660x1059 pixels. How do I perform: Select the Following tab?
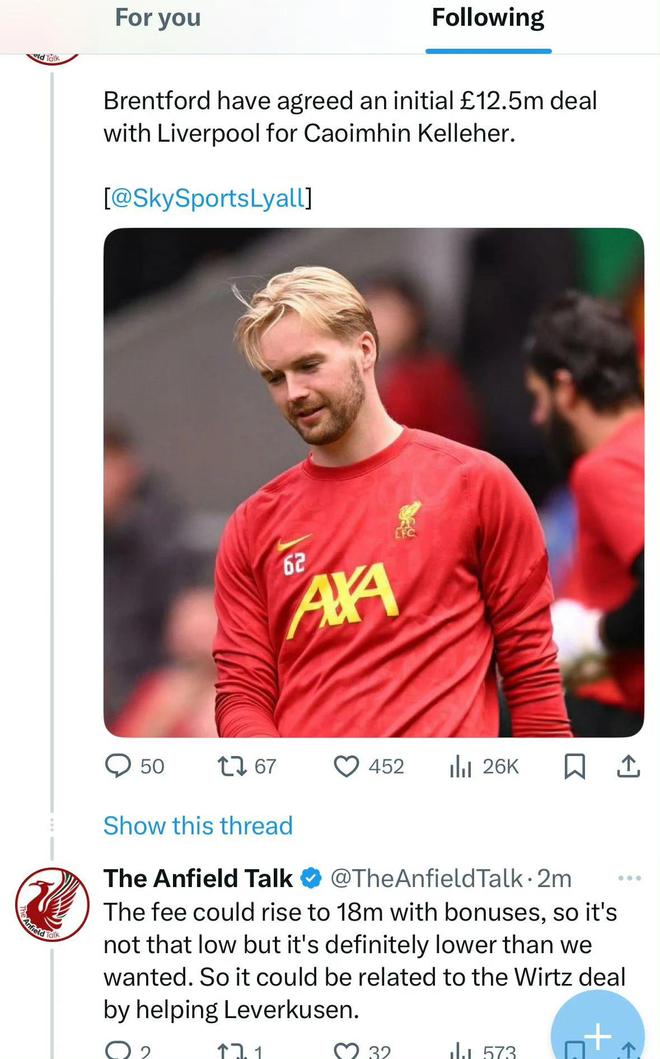point(488,18)
